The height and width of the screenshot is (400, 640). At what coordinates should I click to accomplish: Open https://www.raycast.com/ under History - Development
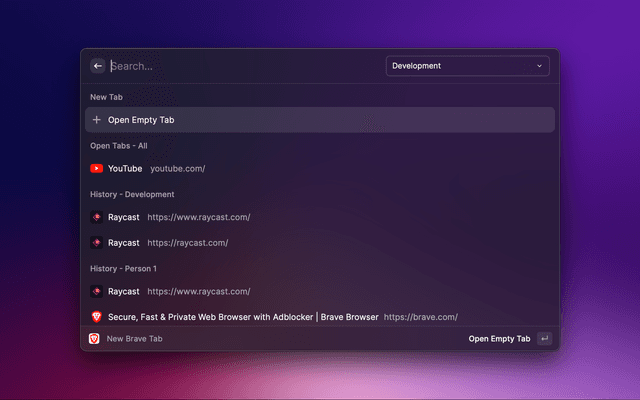(198, 217)
